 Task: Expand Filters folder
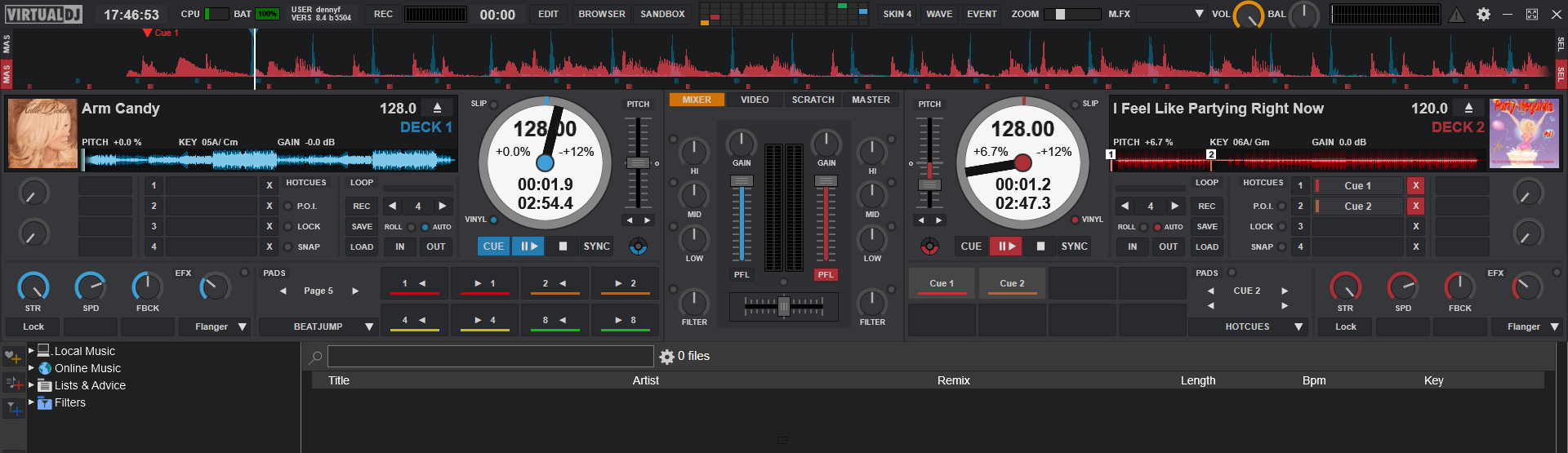[31, 402]
